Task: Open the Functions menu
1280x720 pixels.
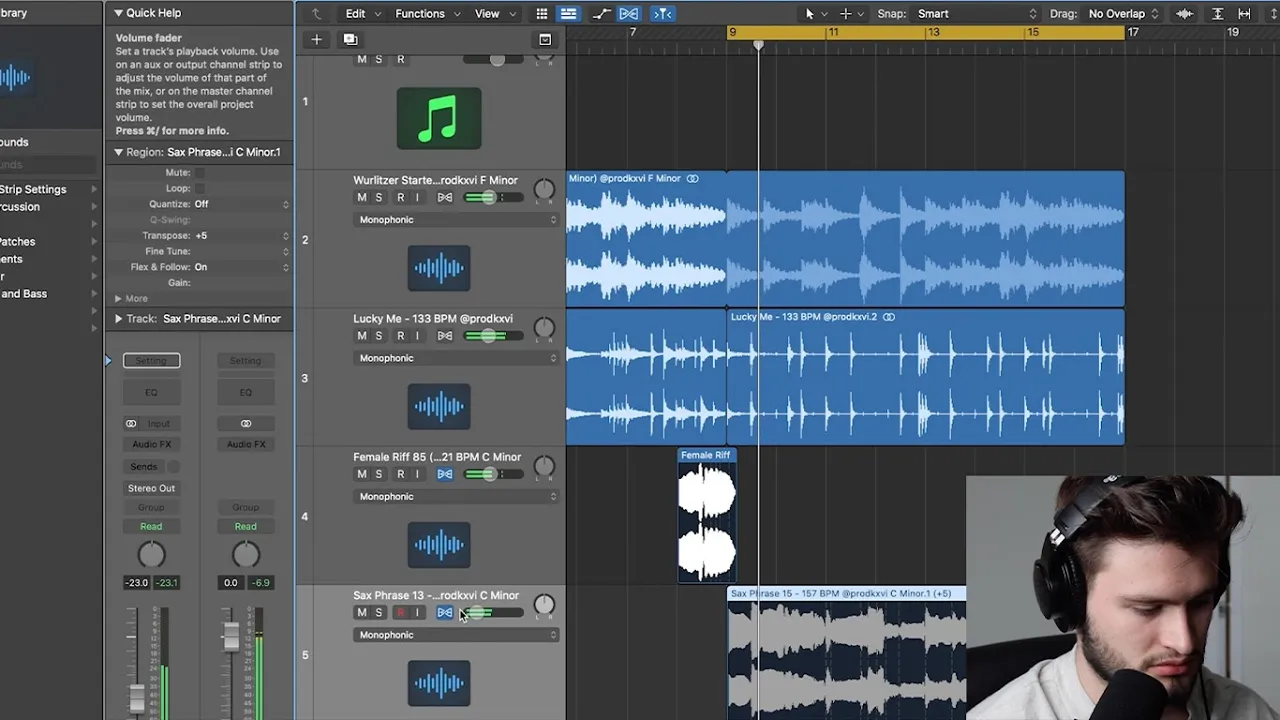Action: coord(427,14)
